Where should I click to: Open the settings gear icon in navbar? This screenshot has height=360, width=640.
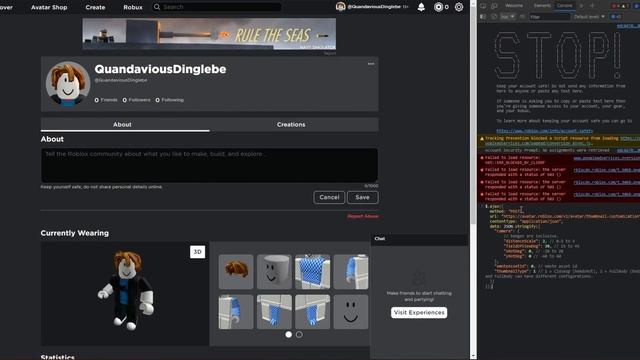[459, 7]
